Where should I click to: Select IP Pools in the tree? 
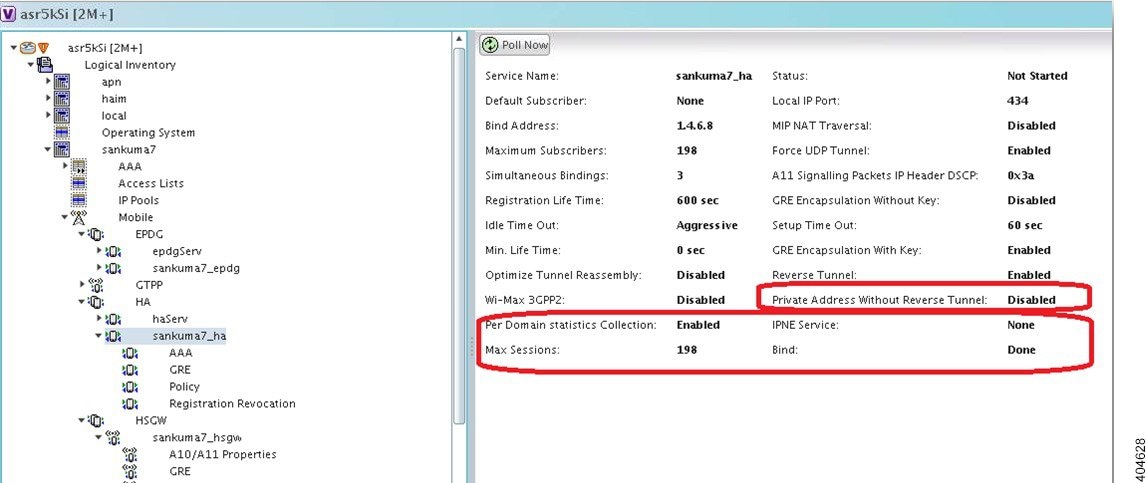point(138,200)
